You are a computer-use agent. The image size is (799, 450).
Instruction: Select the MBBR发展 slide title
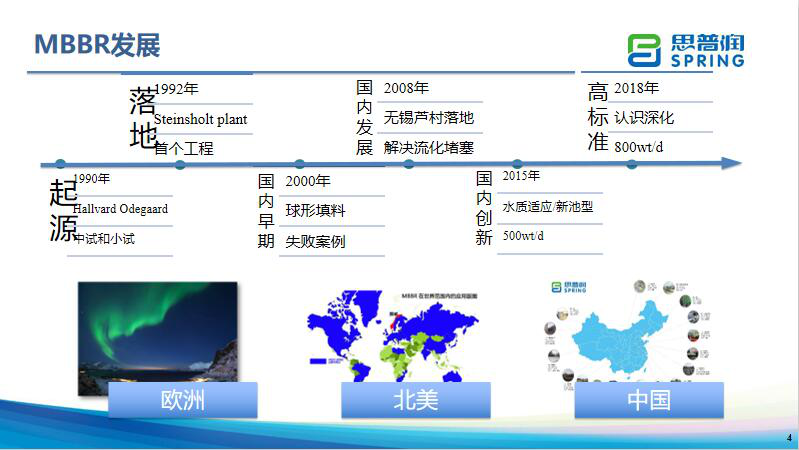97,45
